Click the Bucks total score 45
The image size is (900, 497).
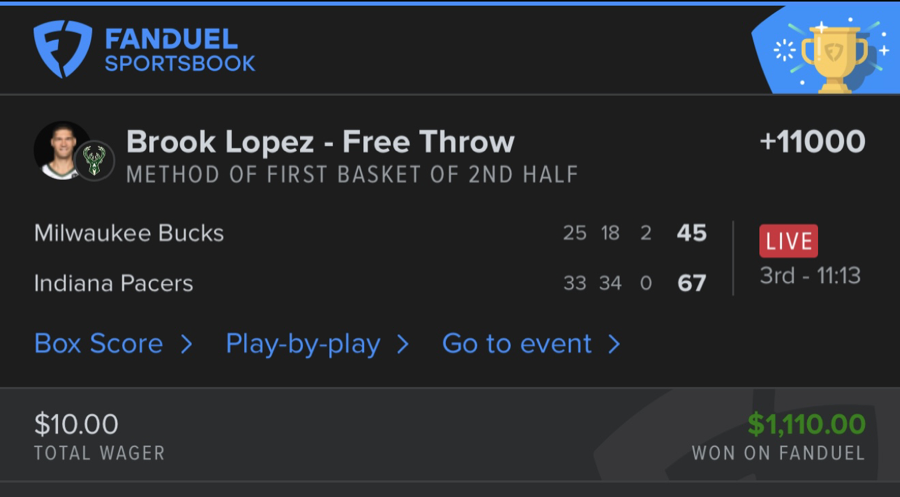click(692, 233)
